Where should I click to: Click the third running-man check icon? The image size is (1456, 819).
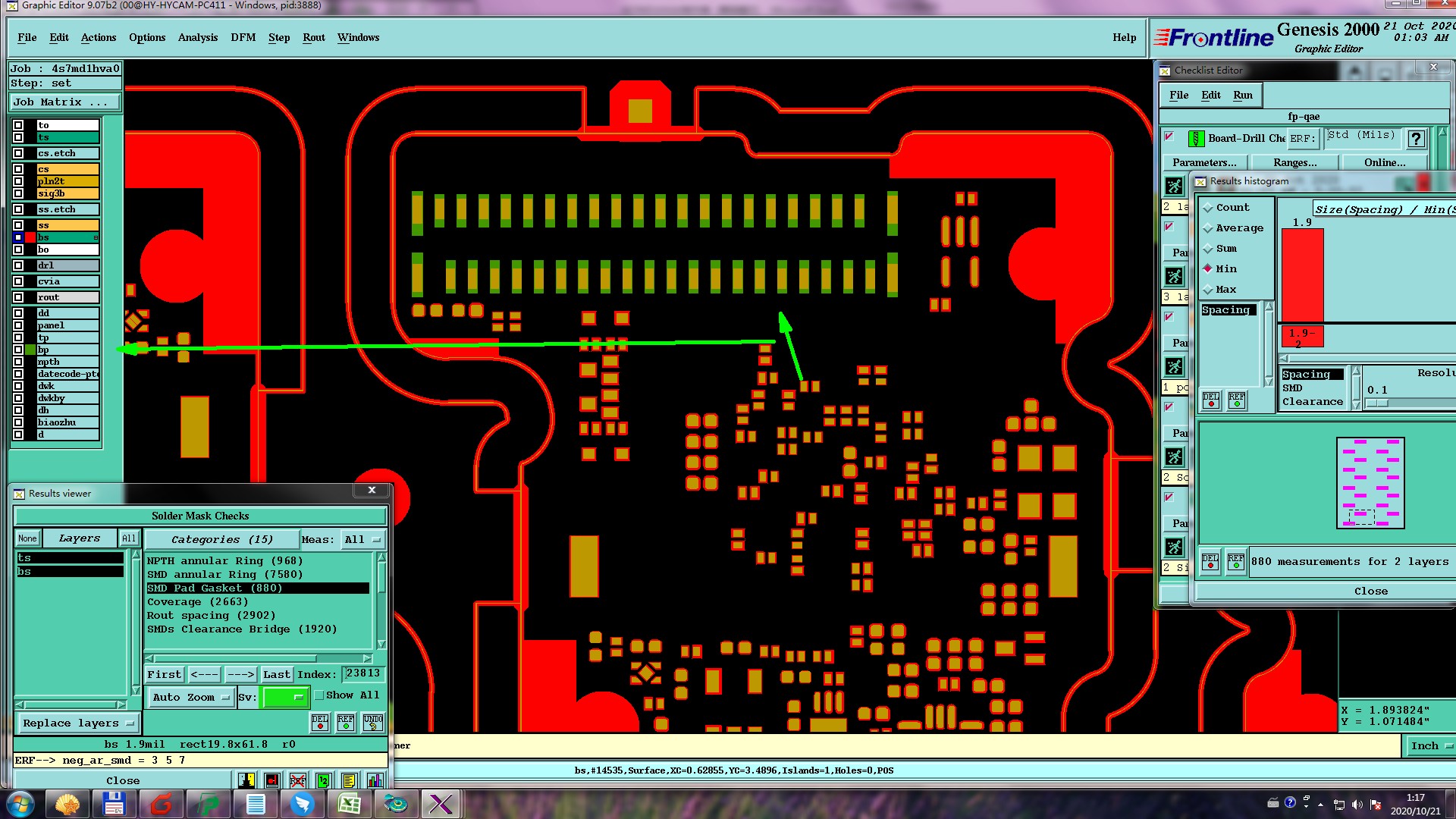[1175, 367]
